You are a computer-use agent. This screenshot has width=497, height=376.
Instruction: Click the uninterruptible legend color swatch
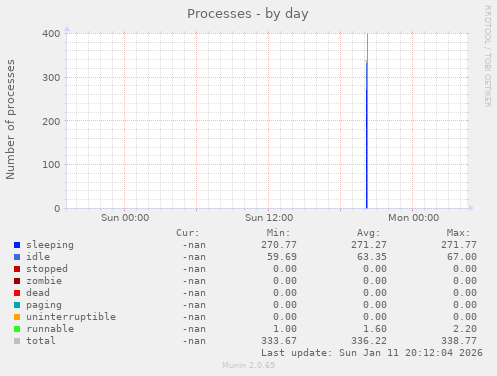click(x=17, y=317)
